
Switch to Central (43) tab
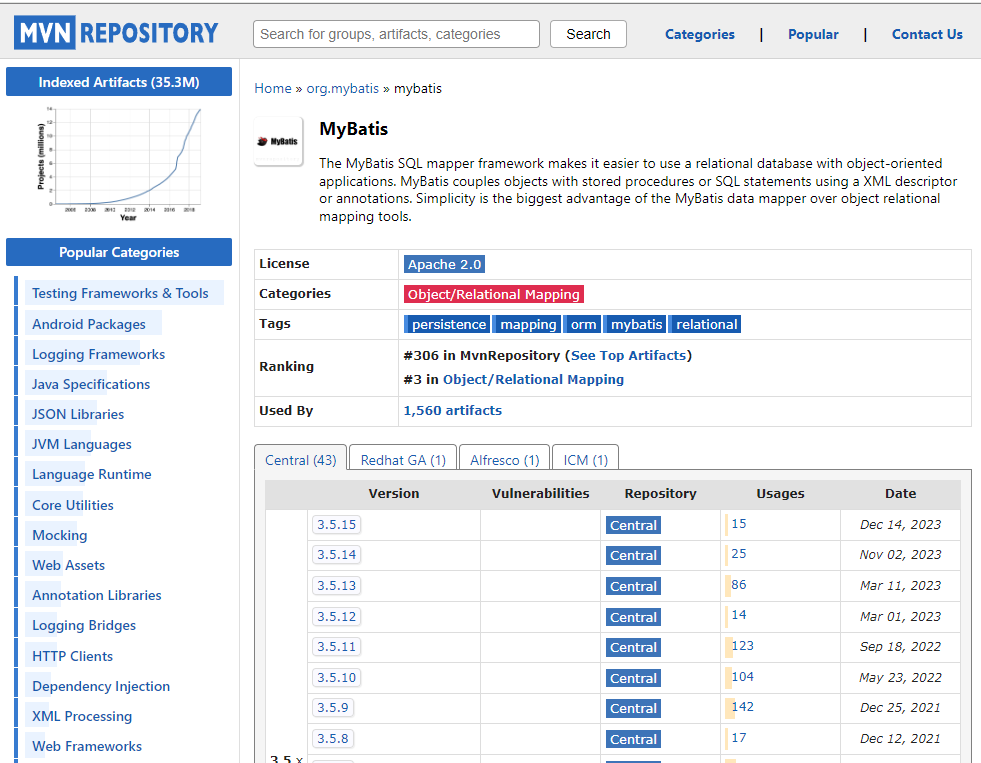[300, 460]
